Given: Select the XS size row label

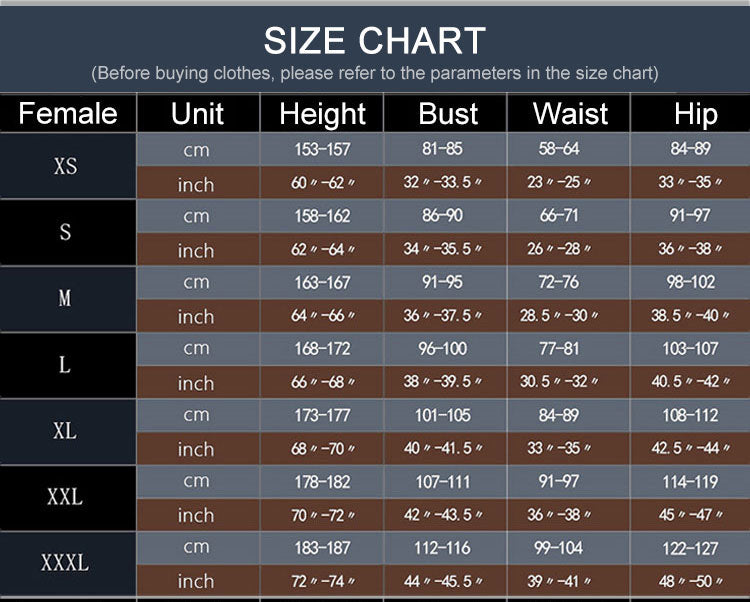Looking at the screenshot, I should coord(66,166).
